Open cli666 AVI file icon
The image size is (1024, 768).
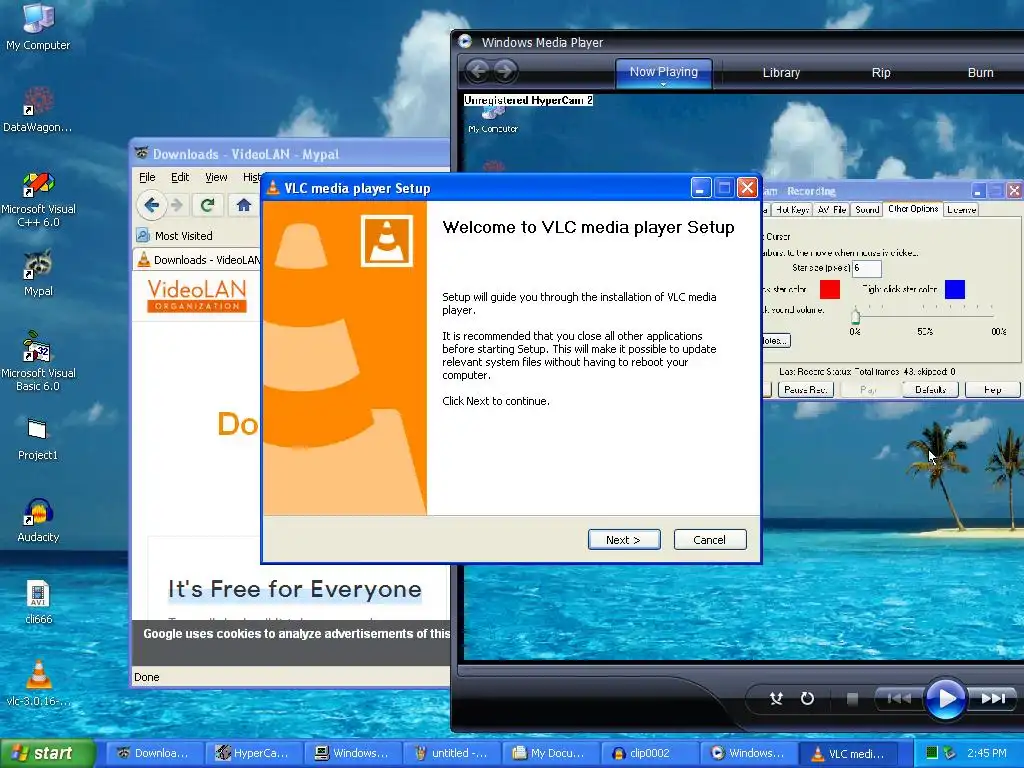(38, 602)
